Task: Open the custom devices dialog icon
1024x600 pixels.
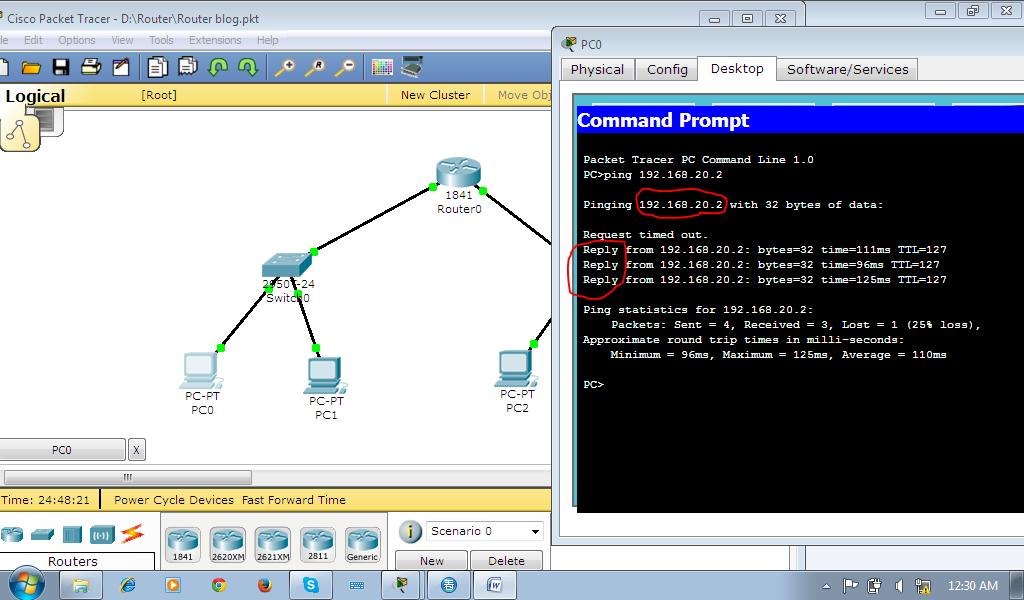Action: pyautogui.click(x=412, y=67)
